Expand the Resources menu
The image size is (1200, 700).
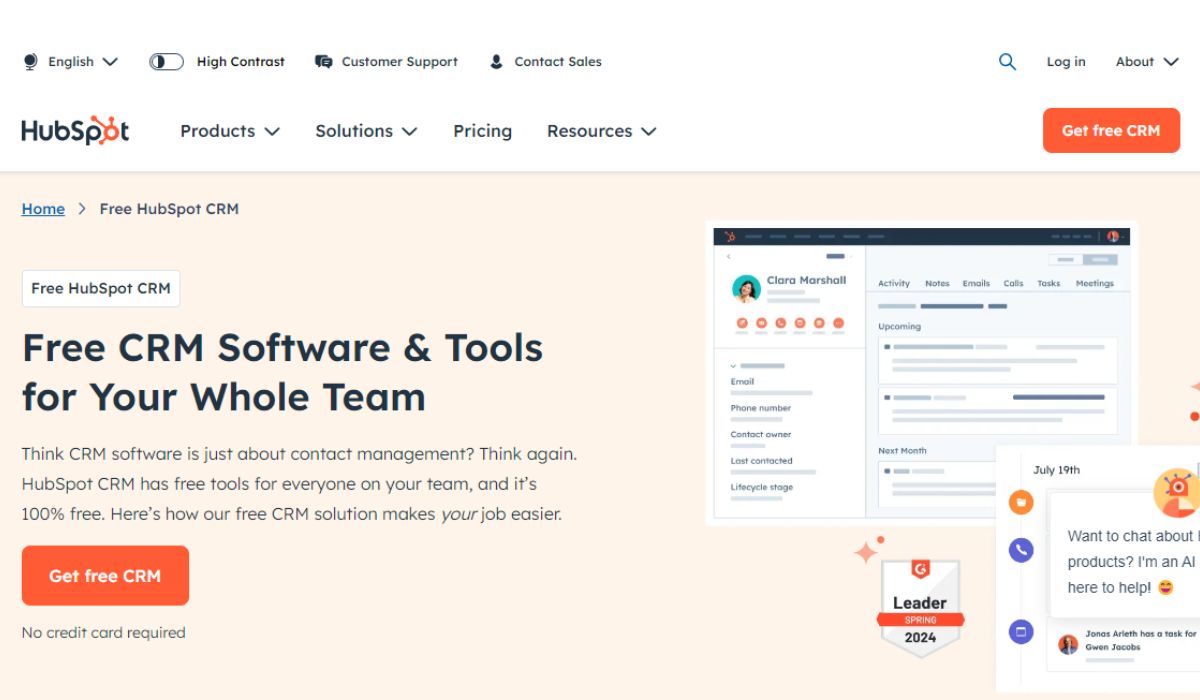point(601,131)
